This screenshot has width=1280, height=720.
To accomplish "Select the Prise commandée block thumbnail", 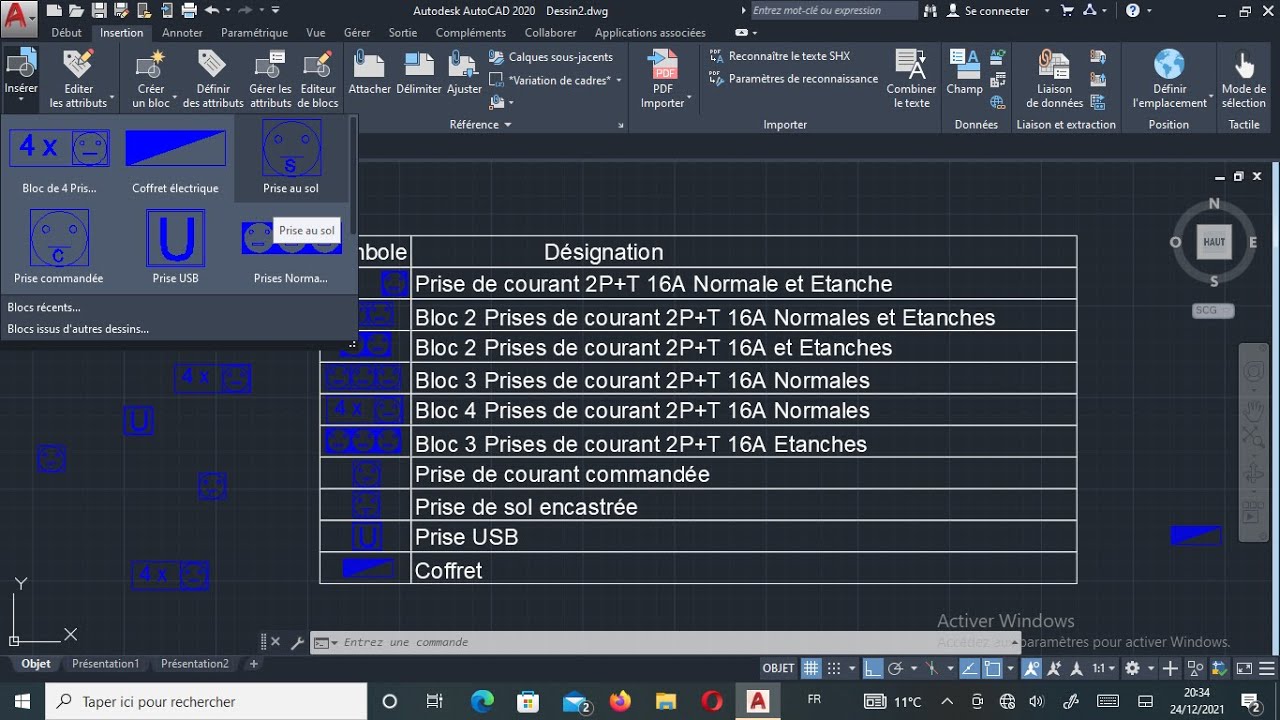I will tap(59, 246).
